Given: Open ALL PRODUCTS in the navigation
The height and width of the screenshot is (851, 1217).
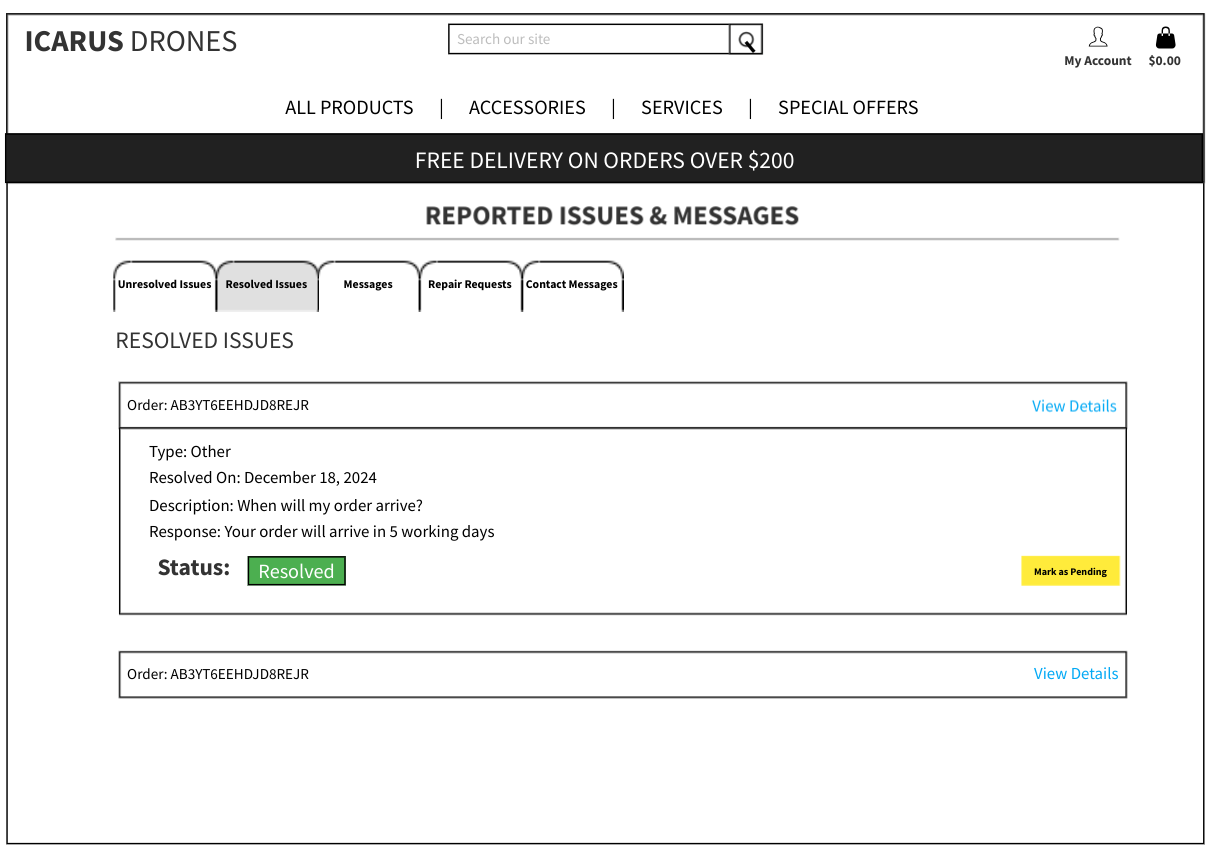Looking at the screenshot, I should tap(349, 107).
